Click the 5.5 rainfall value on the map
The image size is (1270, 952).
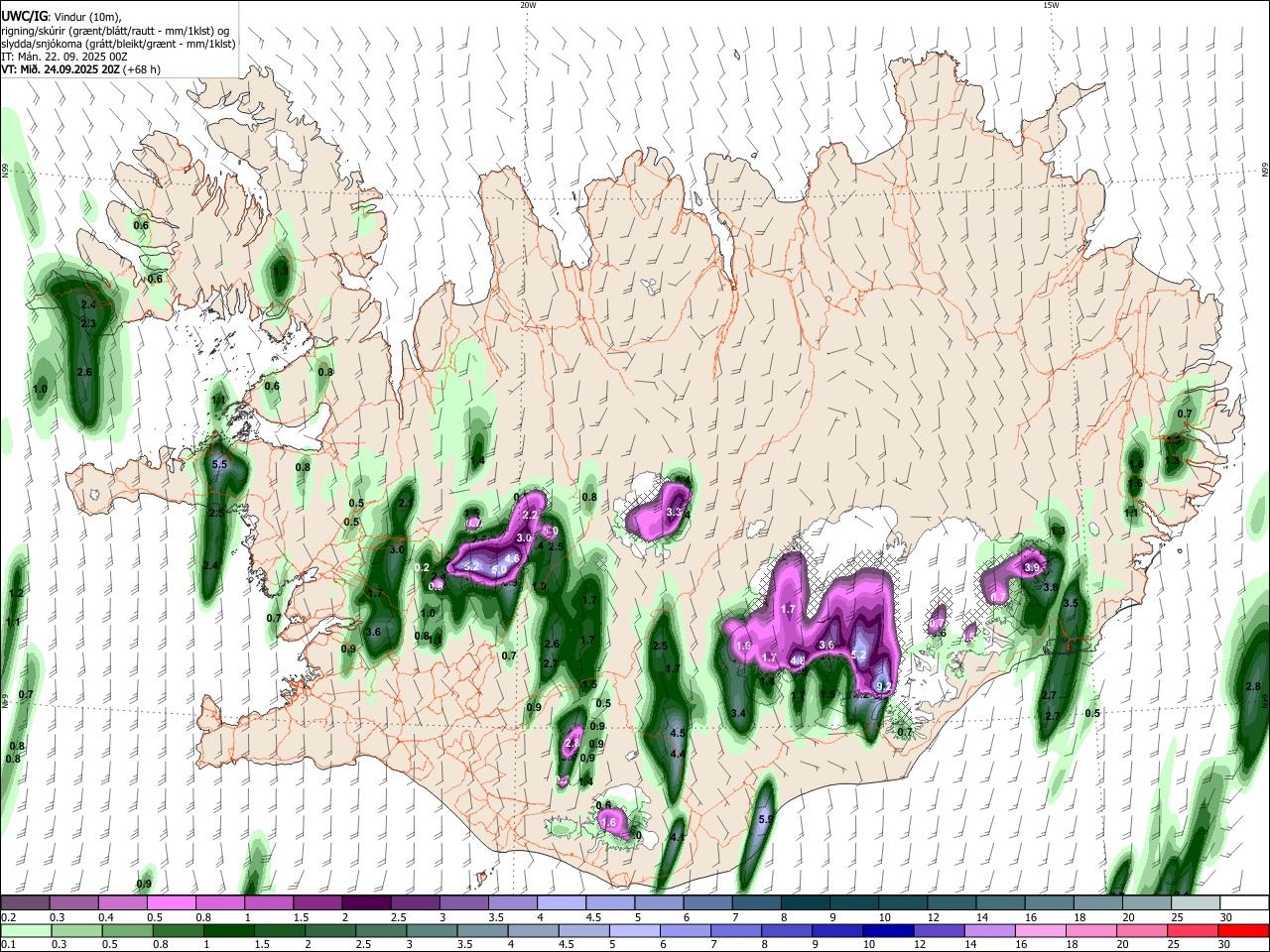219,464
